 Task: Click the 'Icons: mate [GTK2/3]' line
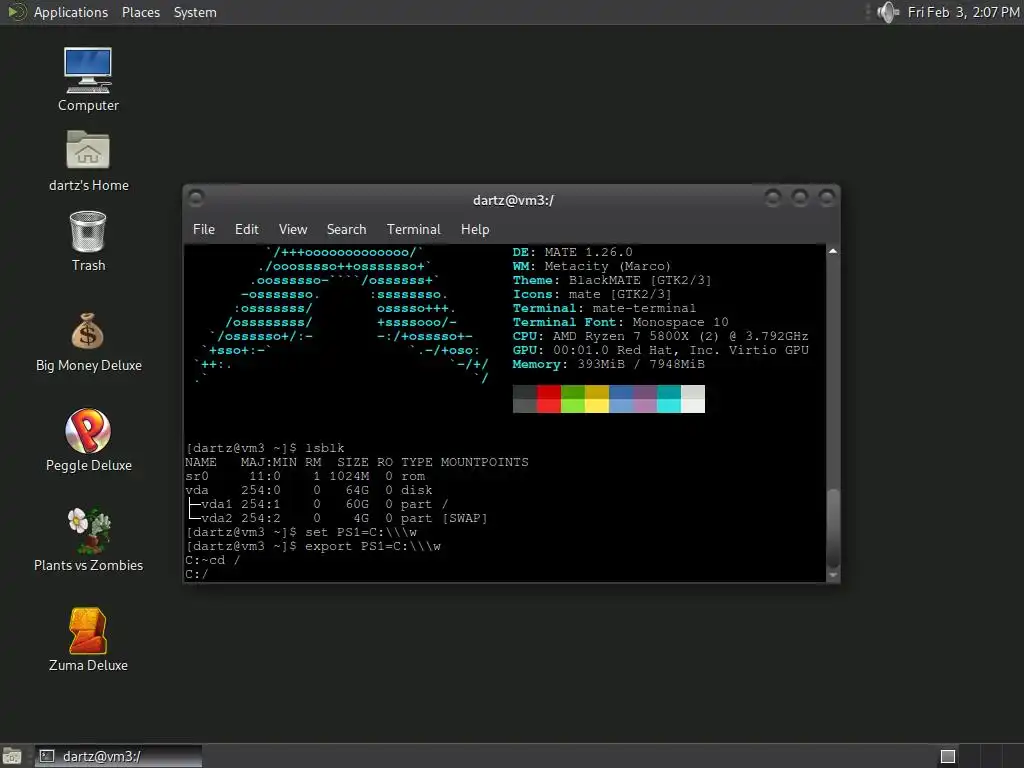pos(592,294)
